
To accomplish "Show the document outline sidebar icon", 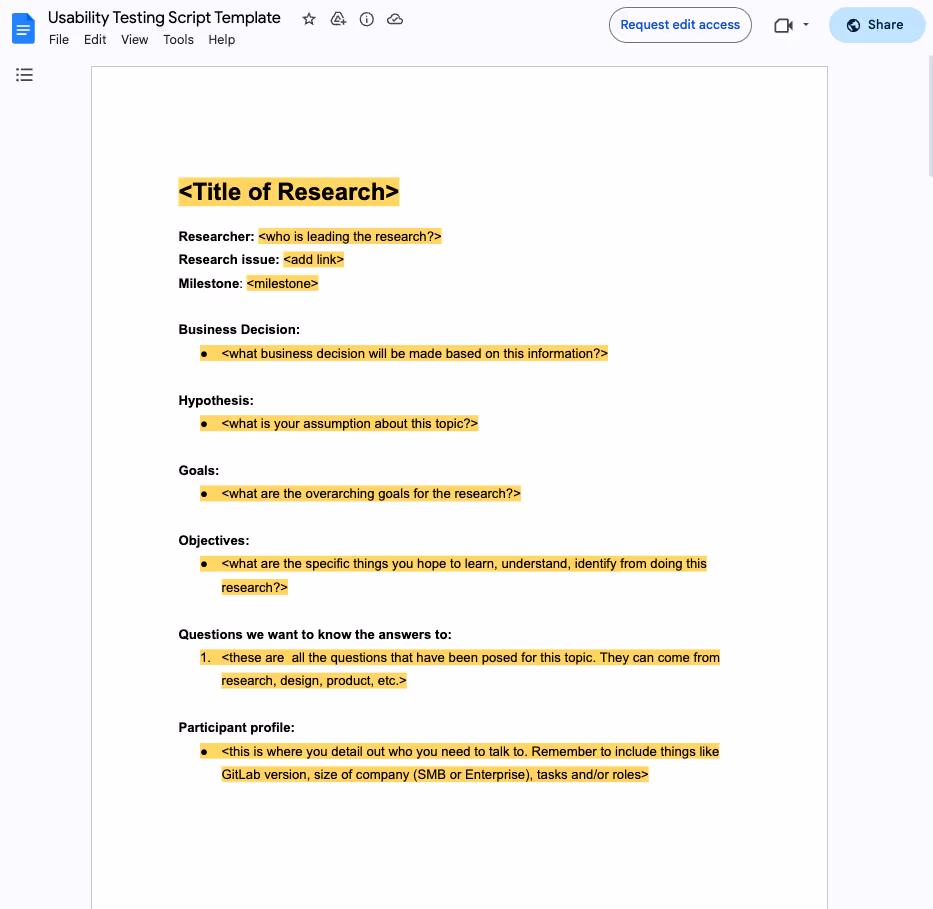I will (24, 75).
